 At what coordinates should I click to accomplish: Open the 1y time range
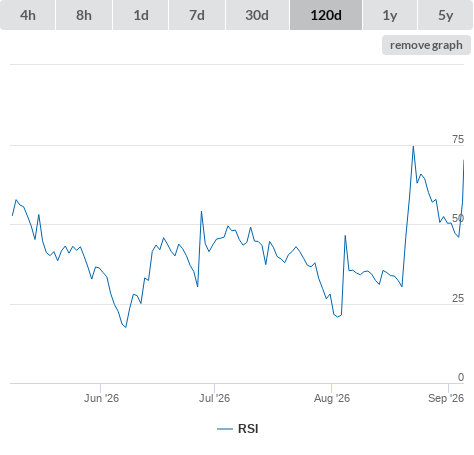coord(390,15)
